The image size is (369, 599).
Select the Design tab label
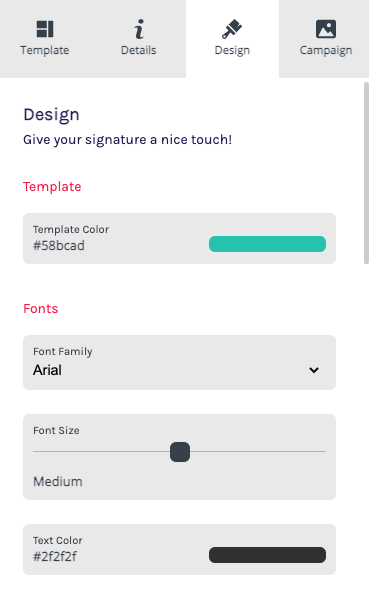232,51
